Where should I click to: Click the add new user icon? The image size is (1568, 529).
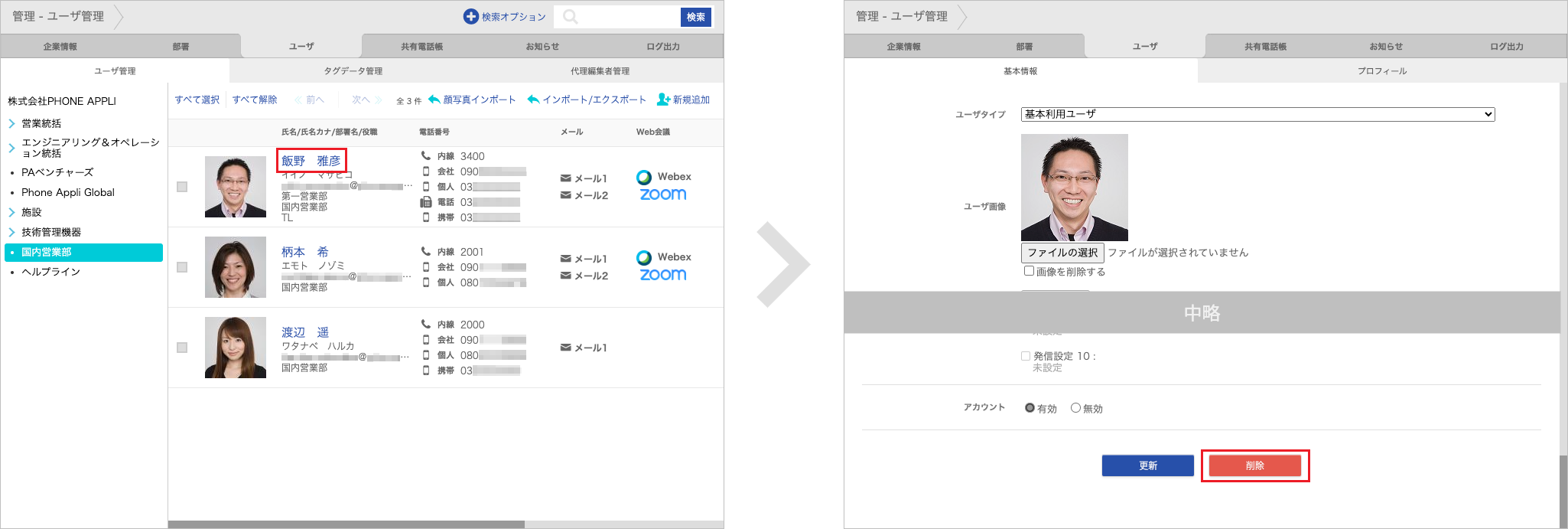(663, 100)
